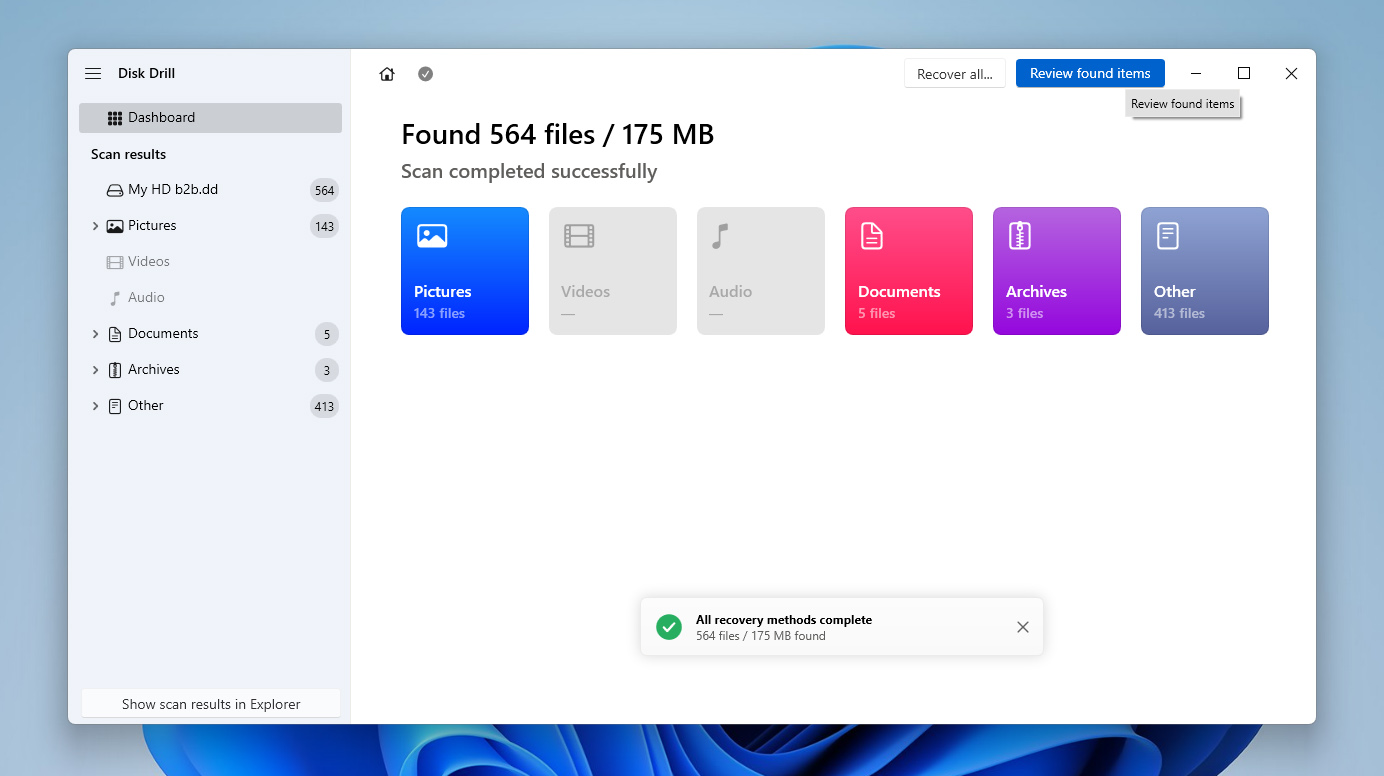Screen dimensions: 1384x776
Task: Expand the Pictures tree node
Action: pyautogui.click(x=95, y=226)
